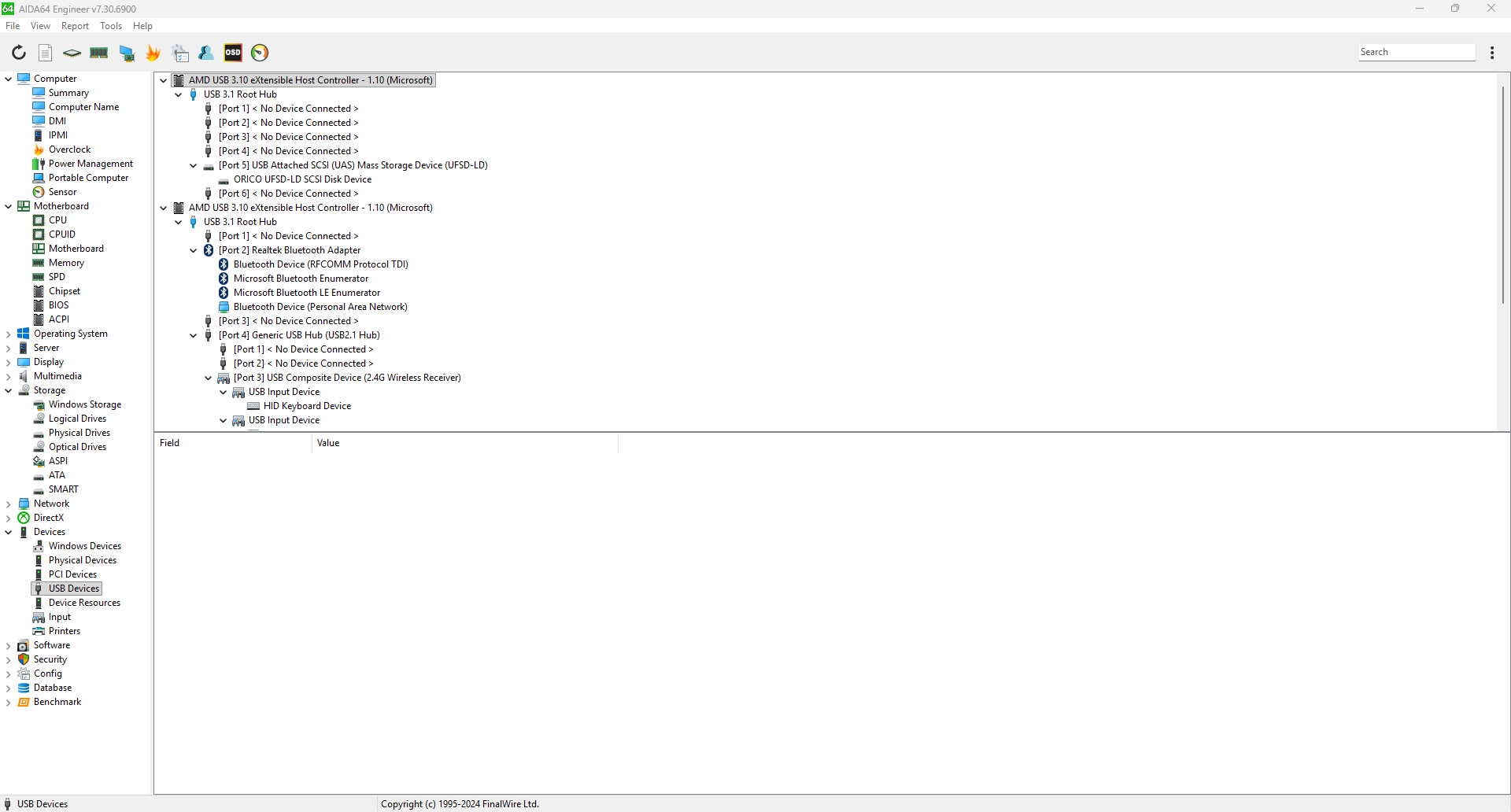Open the gear and checklist toolbar icon
The width and height of the screenshot is (1511, 812).
(181, 53)
